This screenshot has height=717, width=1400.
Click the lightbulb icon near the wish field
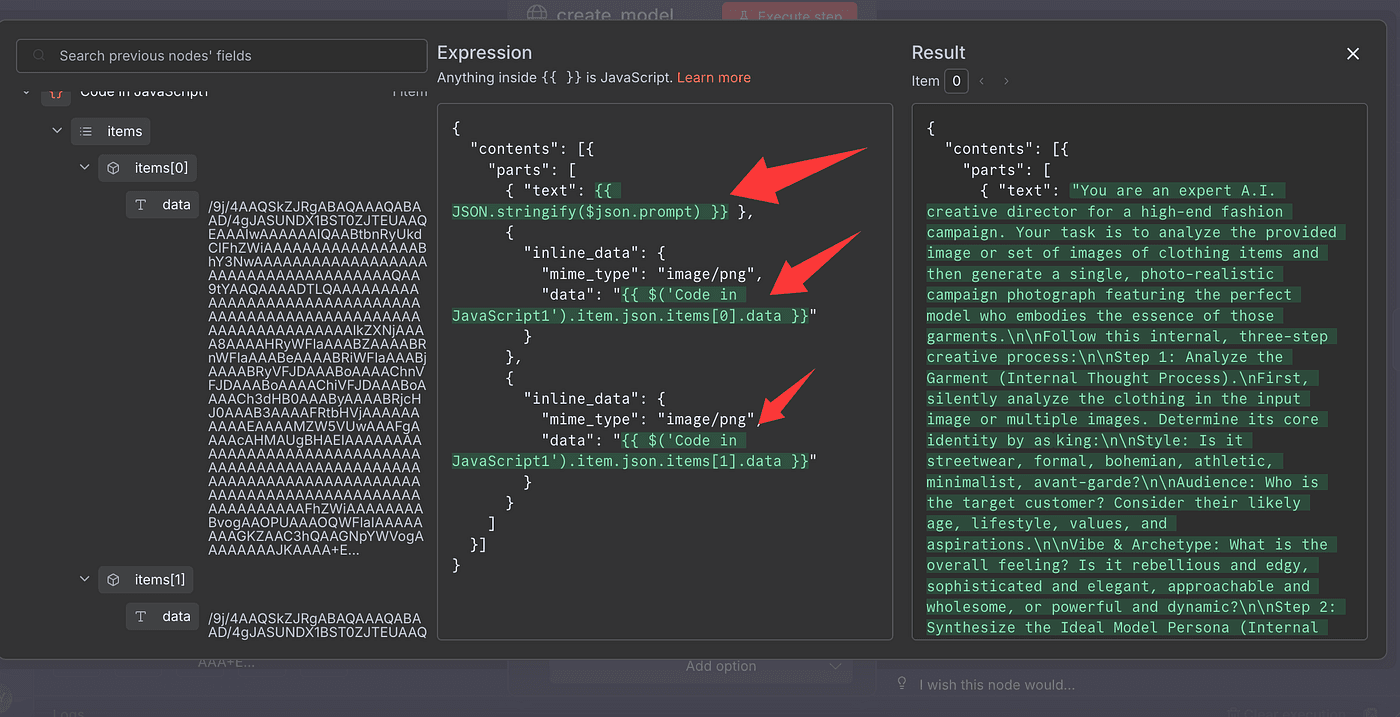[x=902, y=684]
